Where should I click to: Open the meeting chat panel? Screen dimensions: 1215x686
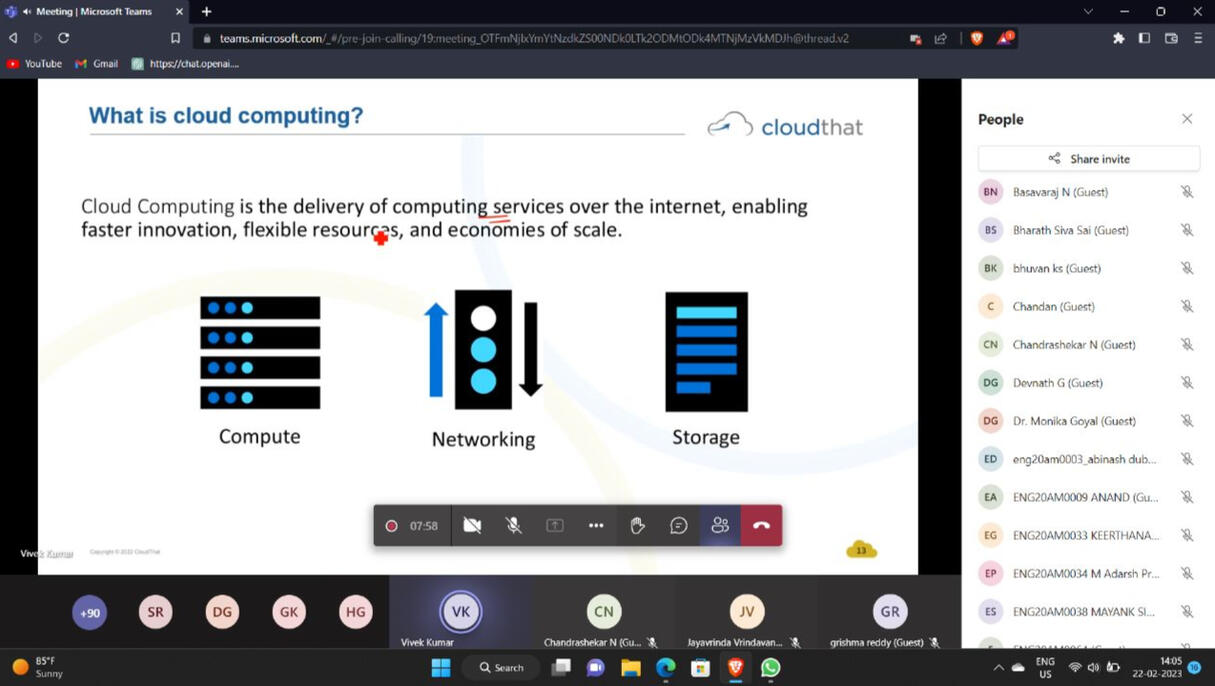[x=679, y=525]
